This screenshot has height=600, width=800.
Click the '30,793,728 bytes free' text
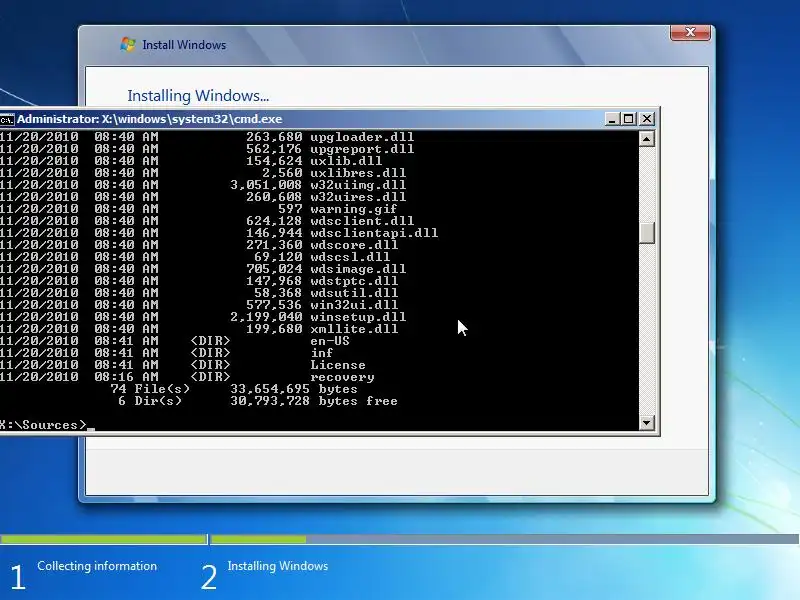(x=313, y=401)
